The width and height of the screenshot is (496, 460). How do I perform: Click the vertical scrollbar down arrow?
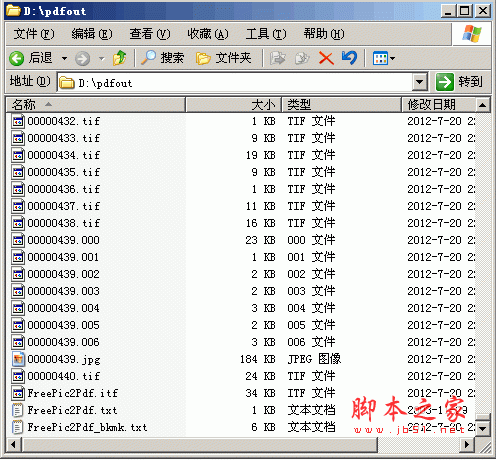[483, 429]
